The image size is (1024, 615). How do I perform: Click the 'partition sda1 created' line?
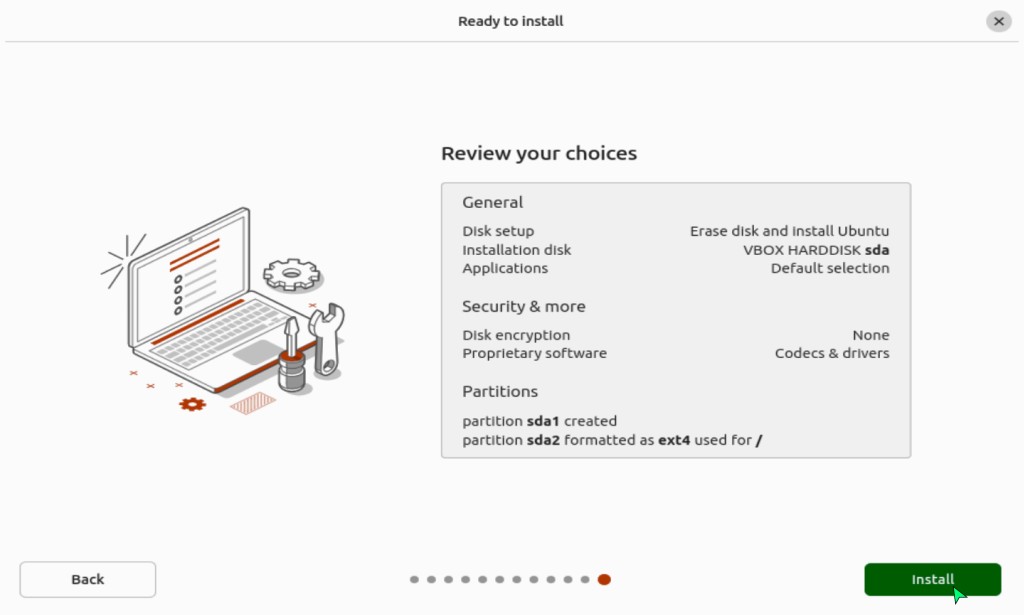click(539, 421)
